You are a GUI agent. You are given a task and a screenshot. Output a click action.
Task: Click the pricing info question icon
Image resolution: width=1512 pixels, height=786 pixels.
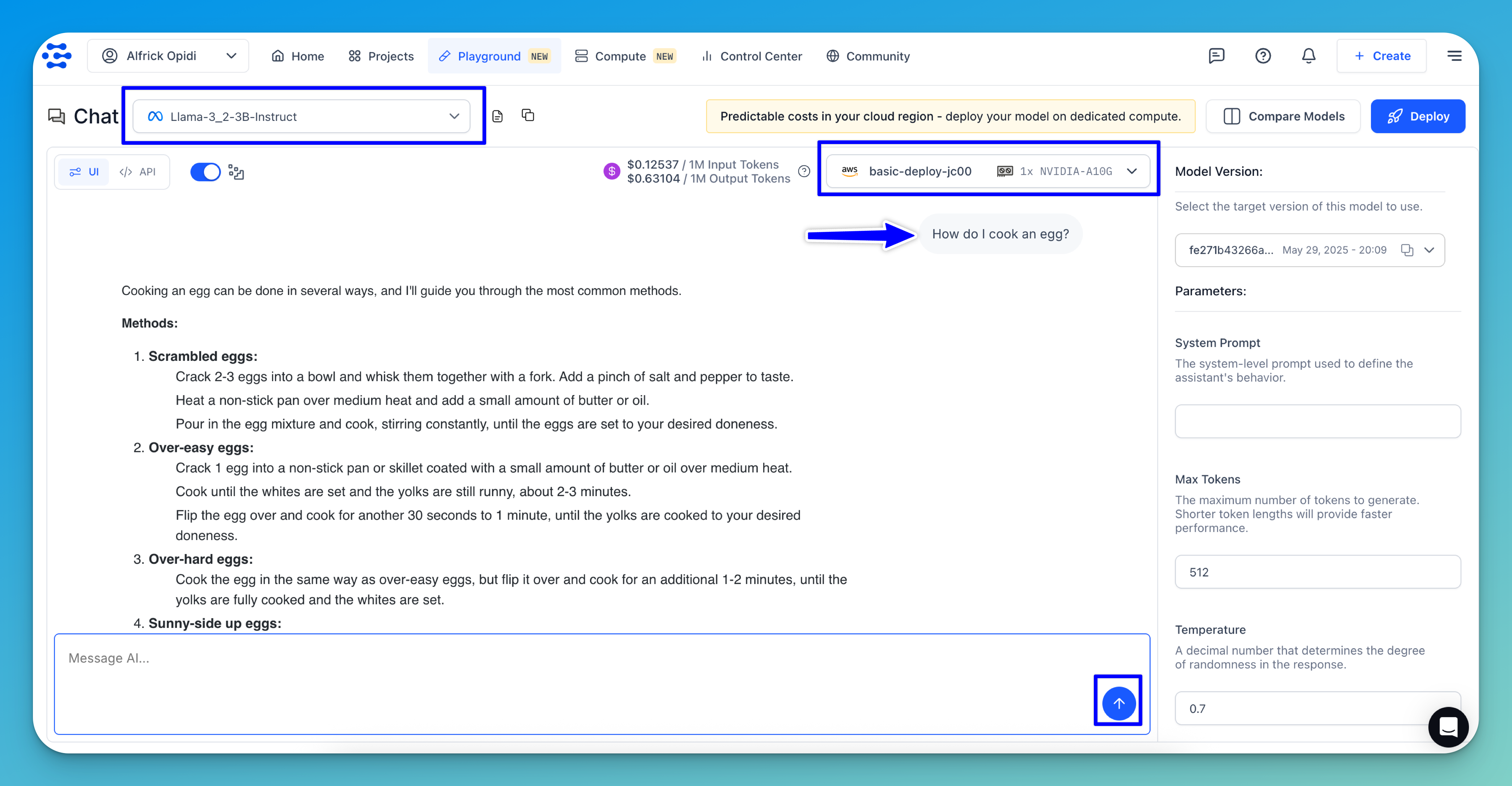pos(804,172)
